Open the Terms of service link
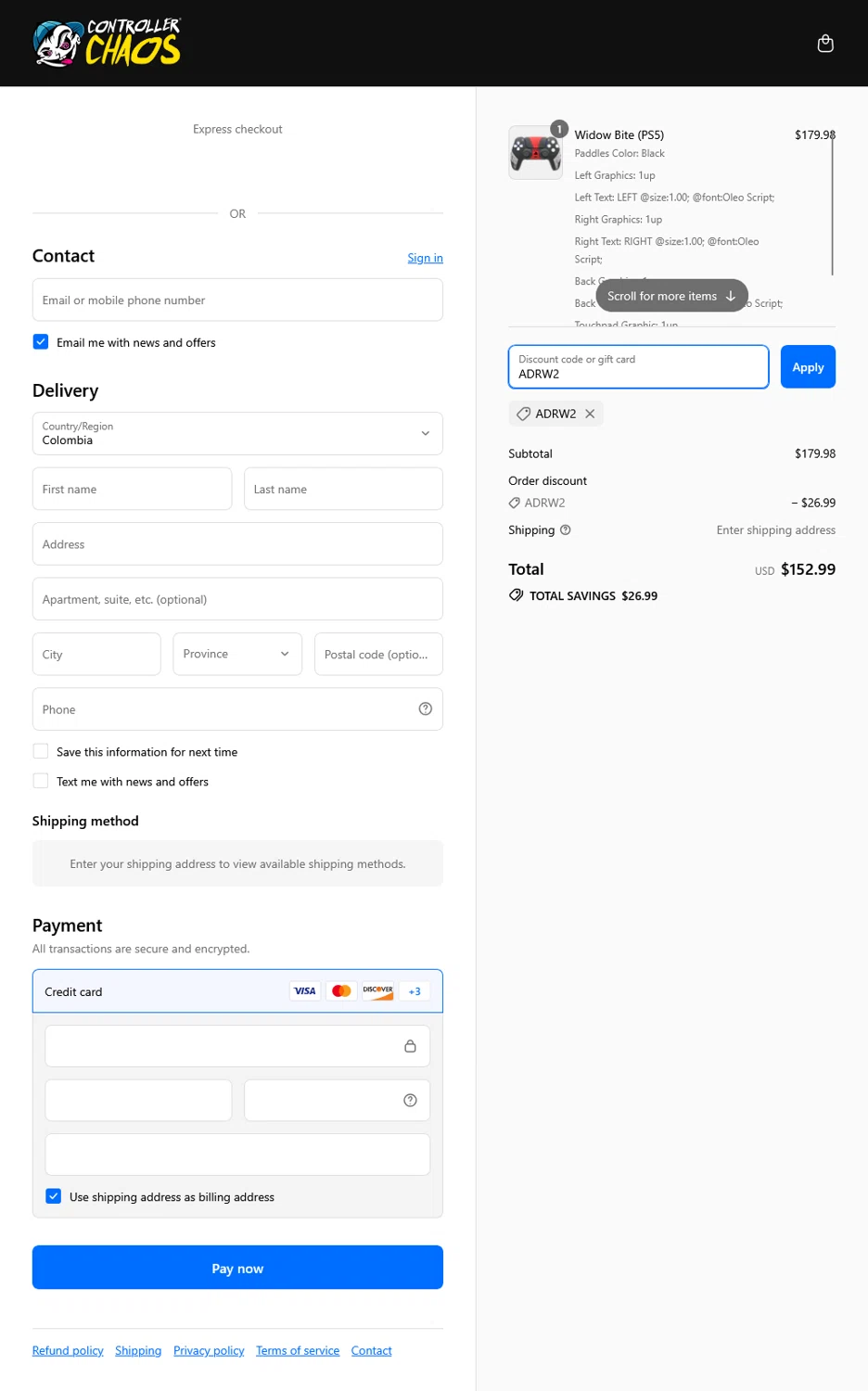 click(x=298, y=1350)
